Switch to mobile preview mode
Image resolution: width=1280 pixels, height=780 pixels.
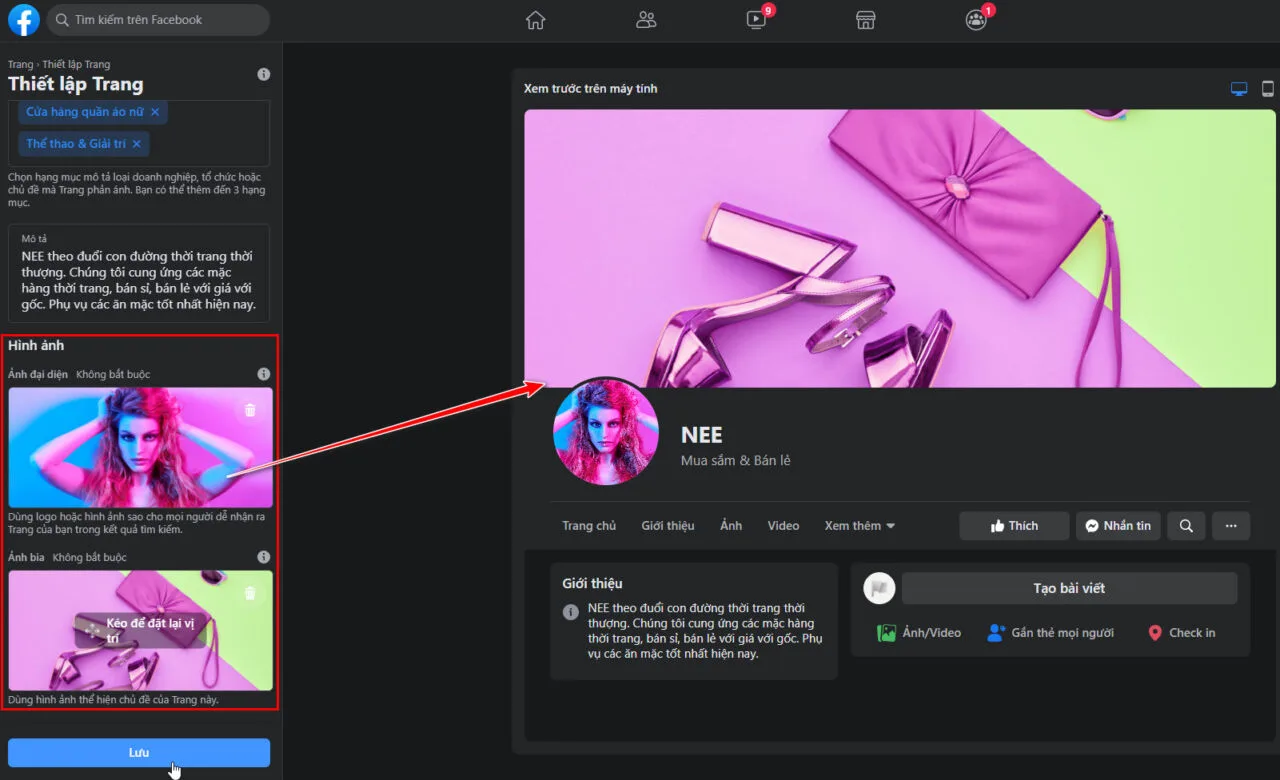(x=1267, y=89)
